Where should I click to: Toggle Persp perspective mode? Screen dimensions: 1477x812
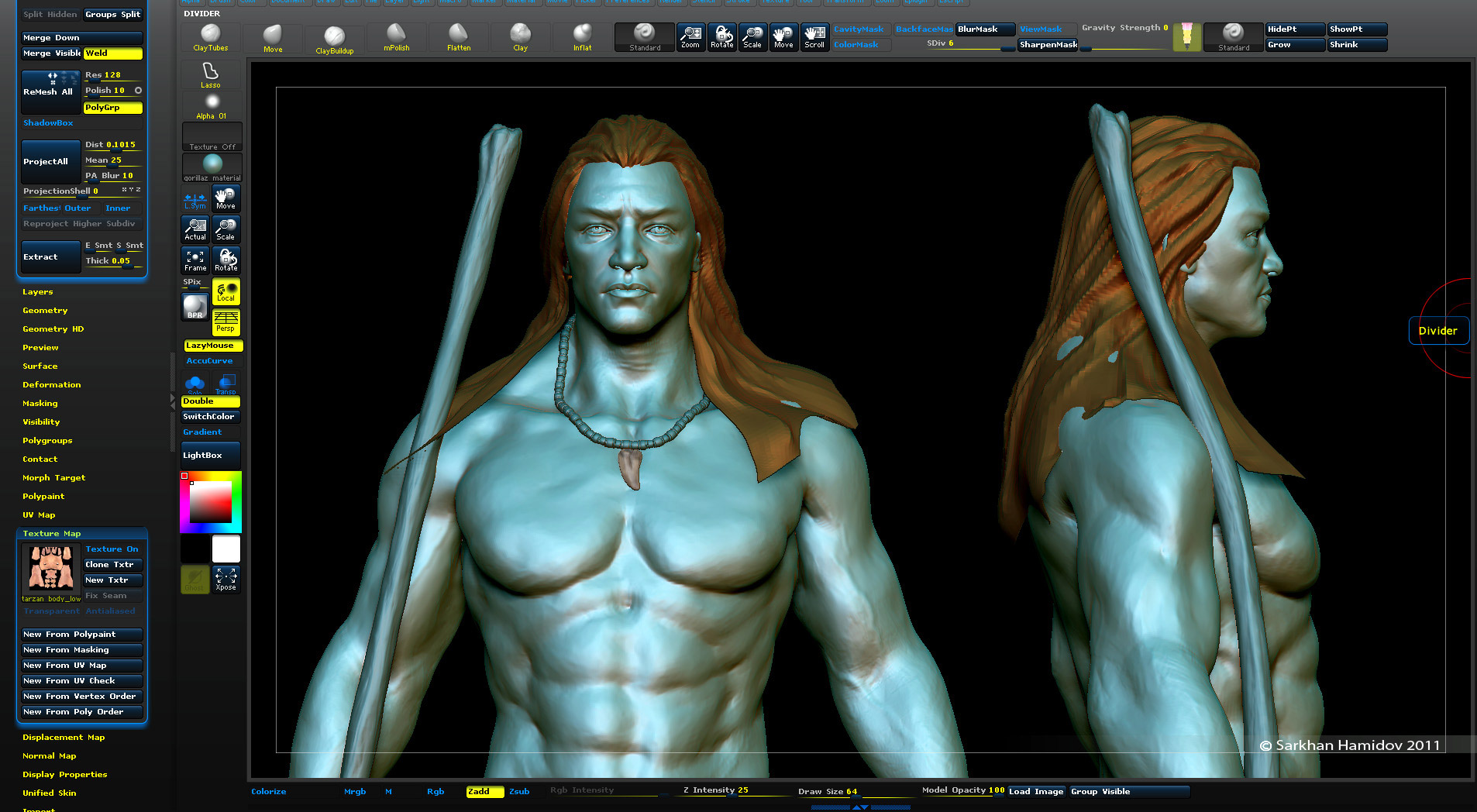[x=226, y=322]
